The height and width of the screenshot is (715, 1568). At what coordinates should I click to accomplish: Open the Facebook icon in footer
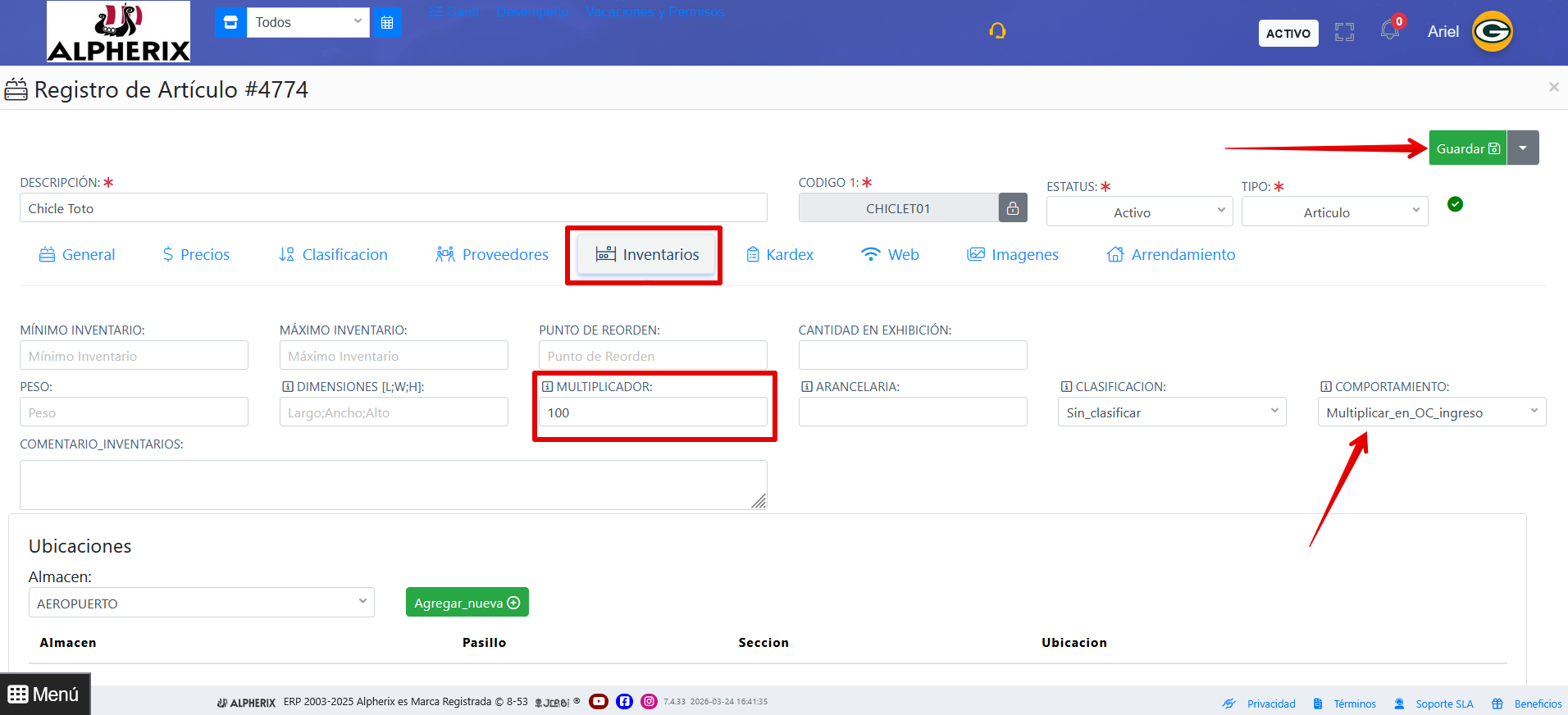pos(624,701)
